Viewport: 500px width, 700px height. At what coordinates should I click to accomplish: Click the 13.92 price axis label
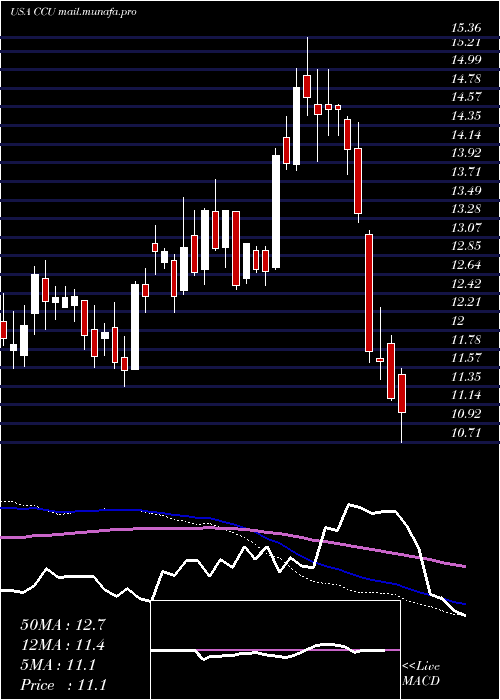pyautogui.click(x=466, y=153)
